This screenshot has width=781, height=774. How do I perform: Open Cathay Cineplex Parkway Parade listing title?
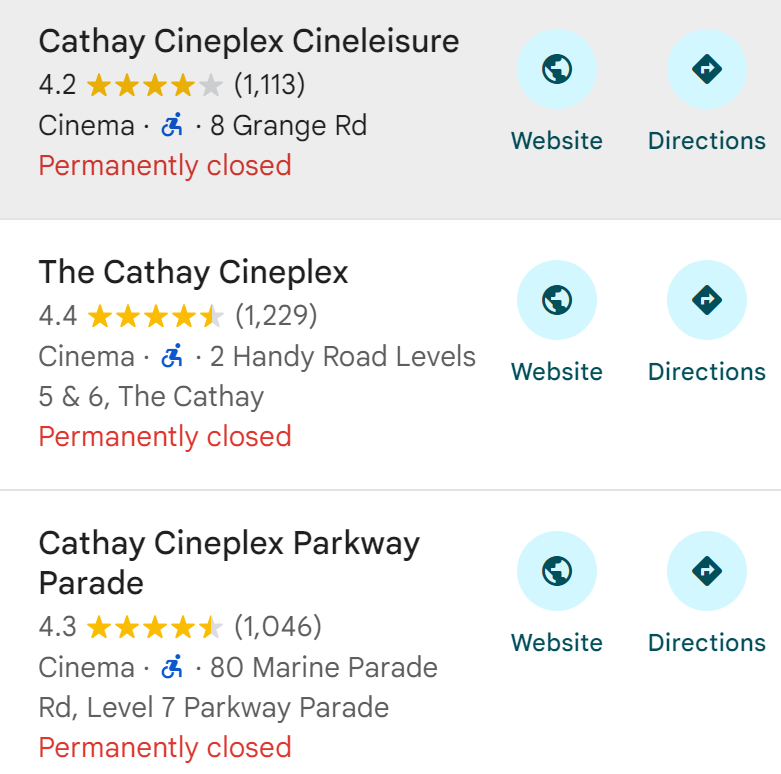229,563
